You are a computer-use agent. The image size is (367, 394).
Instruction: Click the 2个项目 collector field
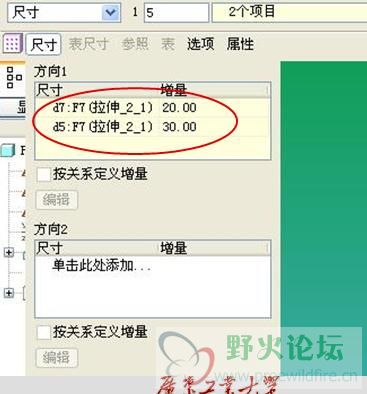[x=289, y=13]
